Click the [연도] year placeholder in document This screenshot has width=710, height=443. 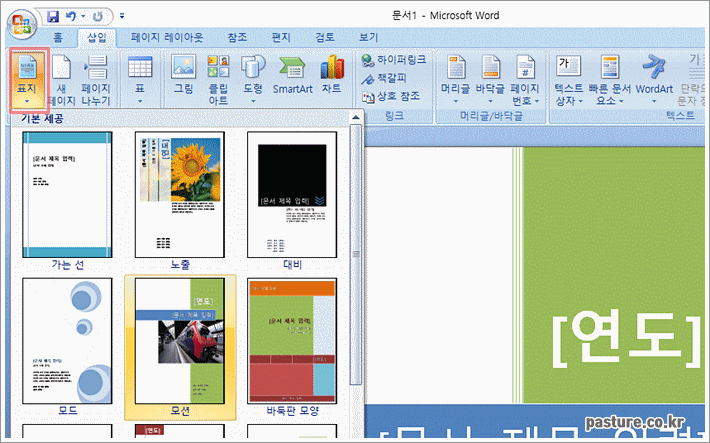pos(627,340)
